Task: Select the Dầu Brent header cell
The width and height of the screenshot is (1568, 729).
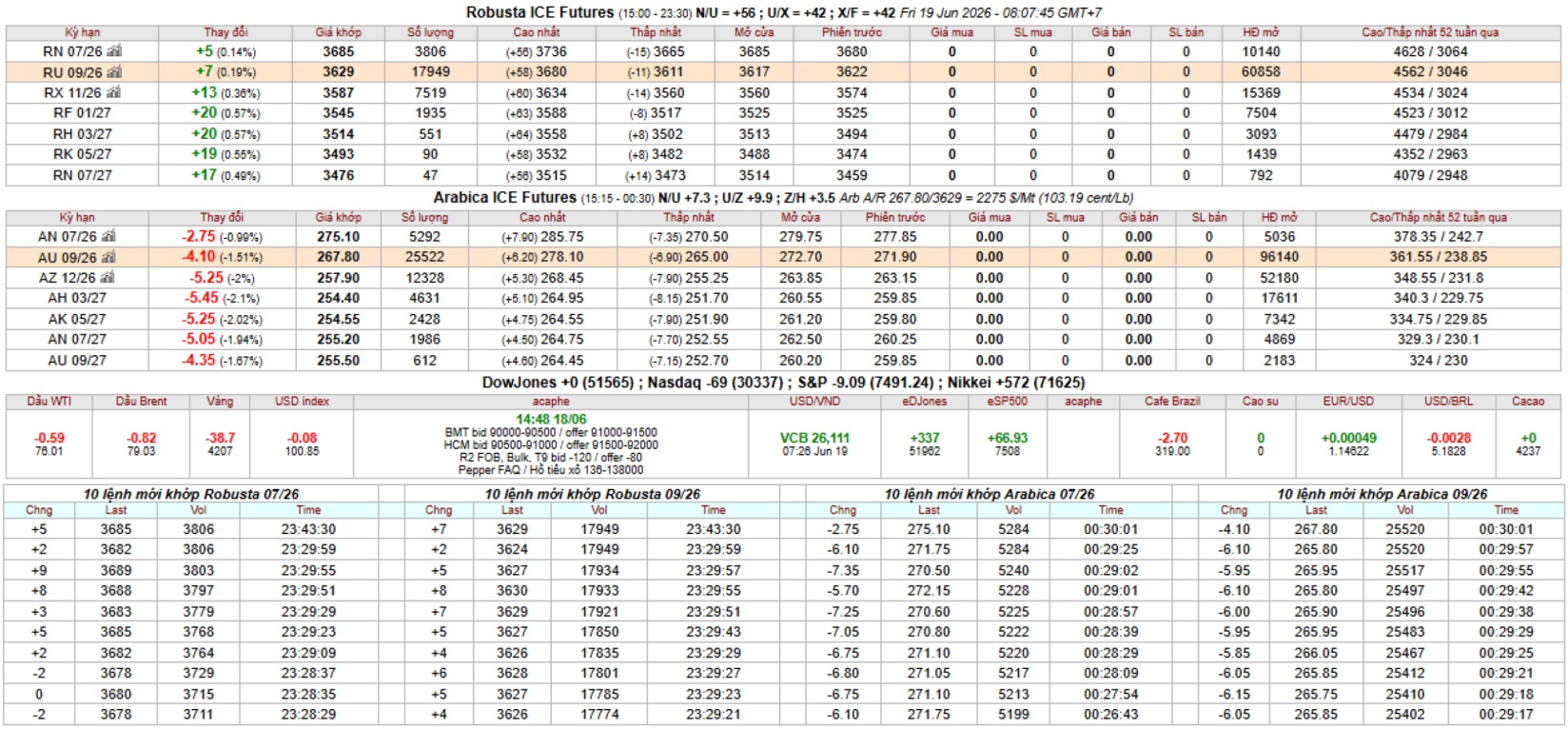Action: [141, 402]
